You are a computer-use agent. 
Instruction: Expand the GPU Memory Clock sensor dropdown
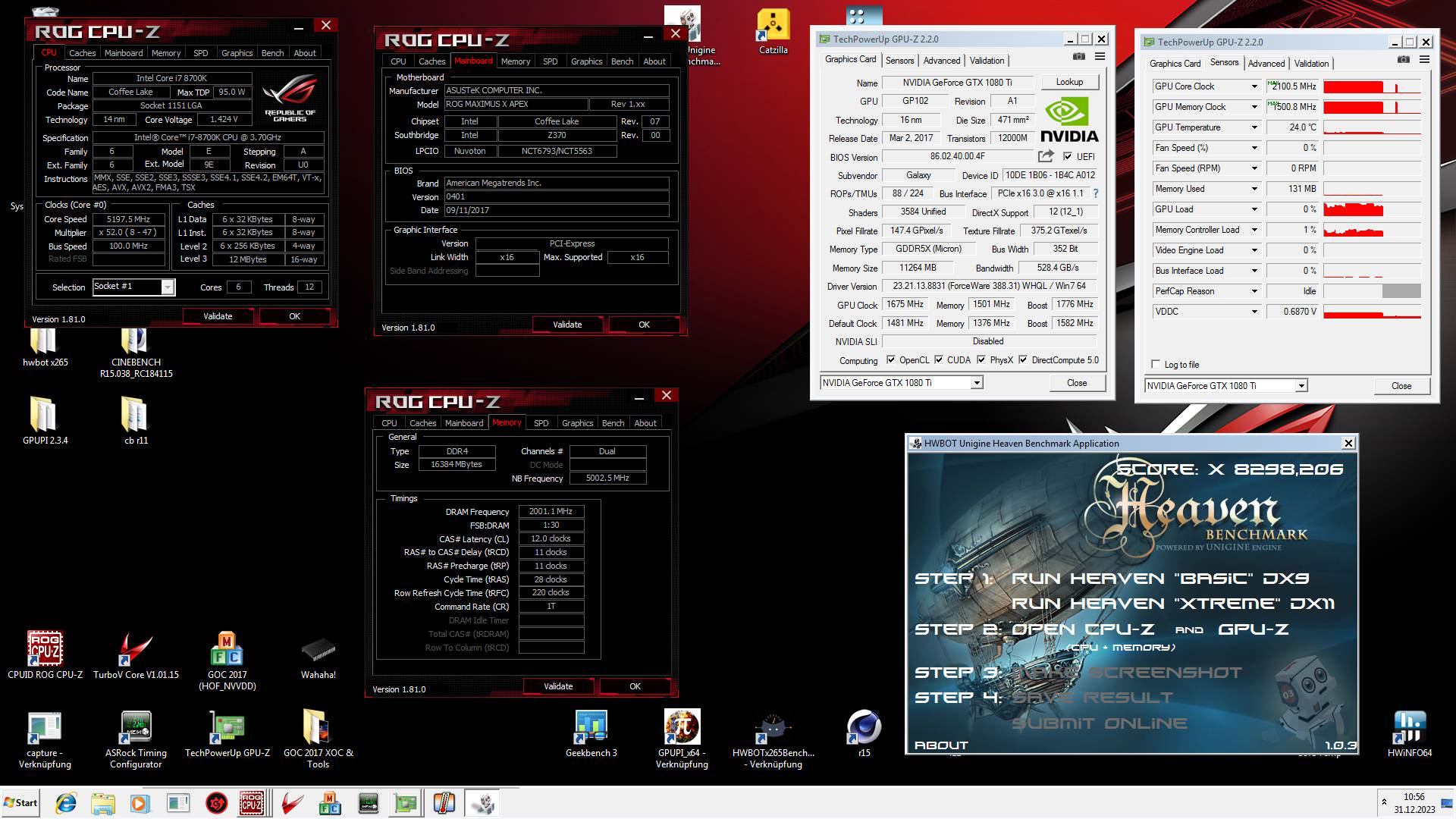(1254, 107)
